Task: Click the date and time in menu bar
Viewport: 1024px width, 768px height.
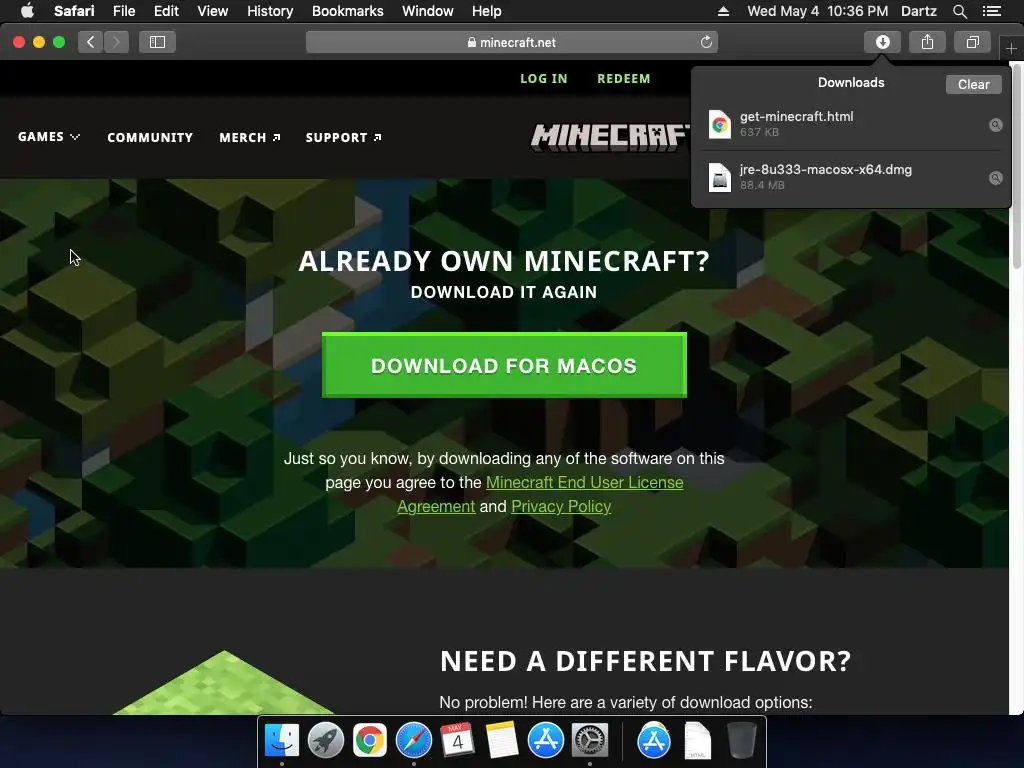Action: (x=817, y=11)
